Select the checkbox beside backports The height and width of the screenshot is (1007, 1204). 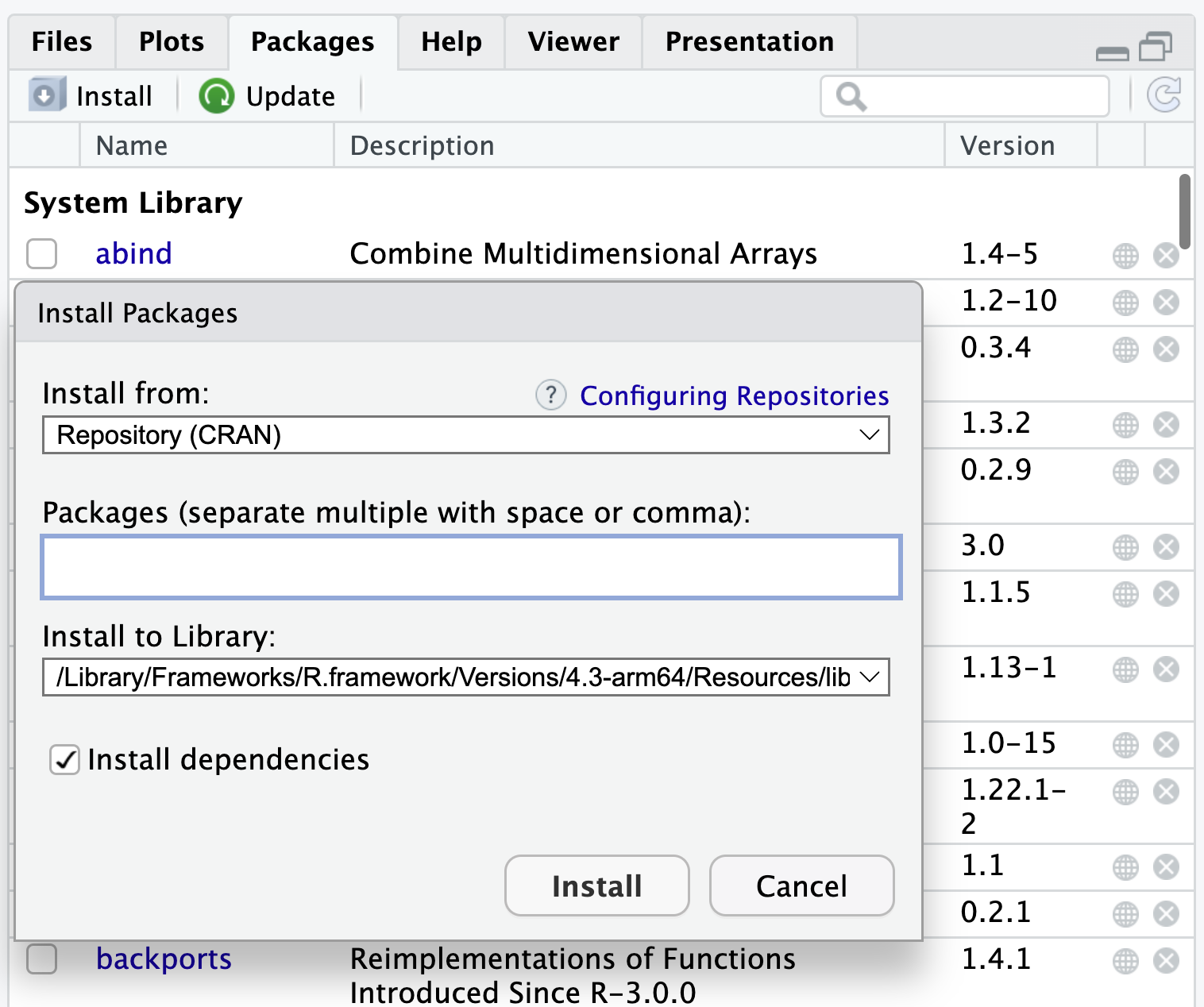point(41,959)
